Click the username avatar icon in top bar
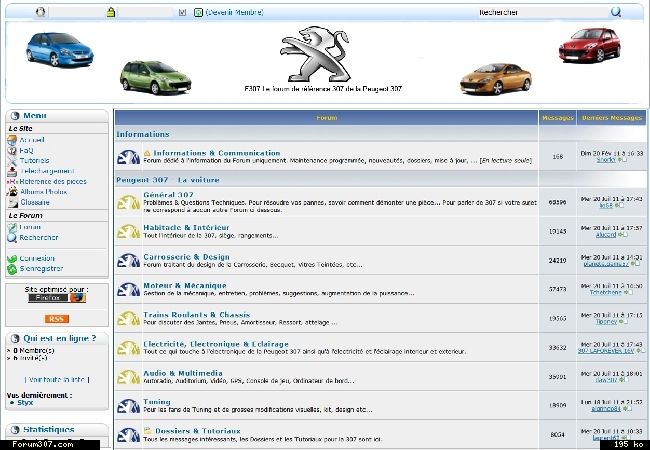This screenshot has height=450, width=650. [40, 12]
